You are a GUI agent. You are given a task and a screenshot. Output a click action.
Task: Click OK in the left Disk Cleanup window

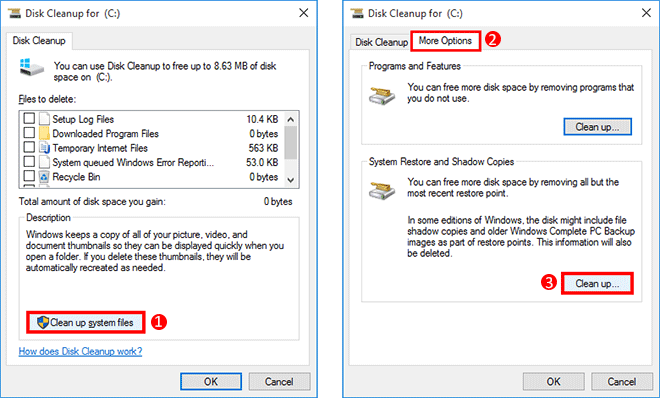[x=211, y=382]
